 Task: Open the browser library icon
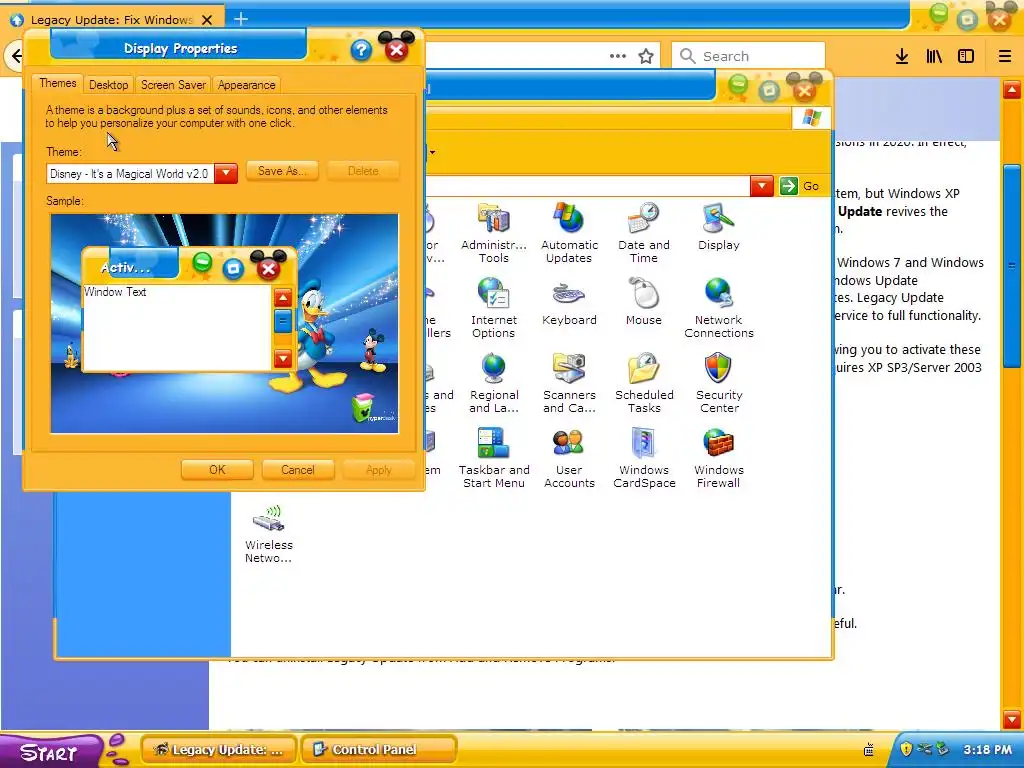[934, 56]
